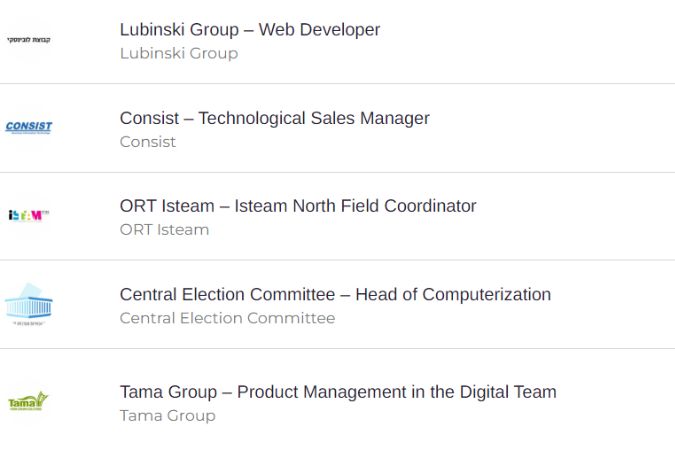The image size is (675, 450).
Task: Click the gray Lubinski Group company subtitle
Action: pyautogui.click(x=179, y=53)
